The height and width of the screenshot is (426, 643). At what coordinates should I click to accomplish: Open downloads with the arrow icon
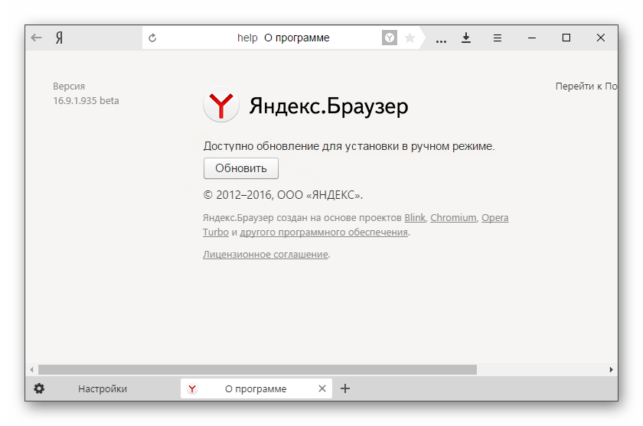point(466,38)
